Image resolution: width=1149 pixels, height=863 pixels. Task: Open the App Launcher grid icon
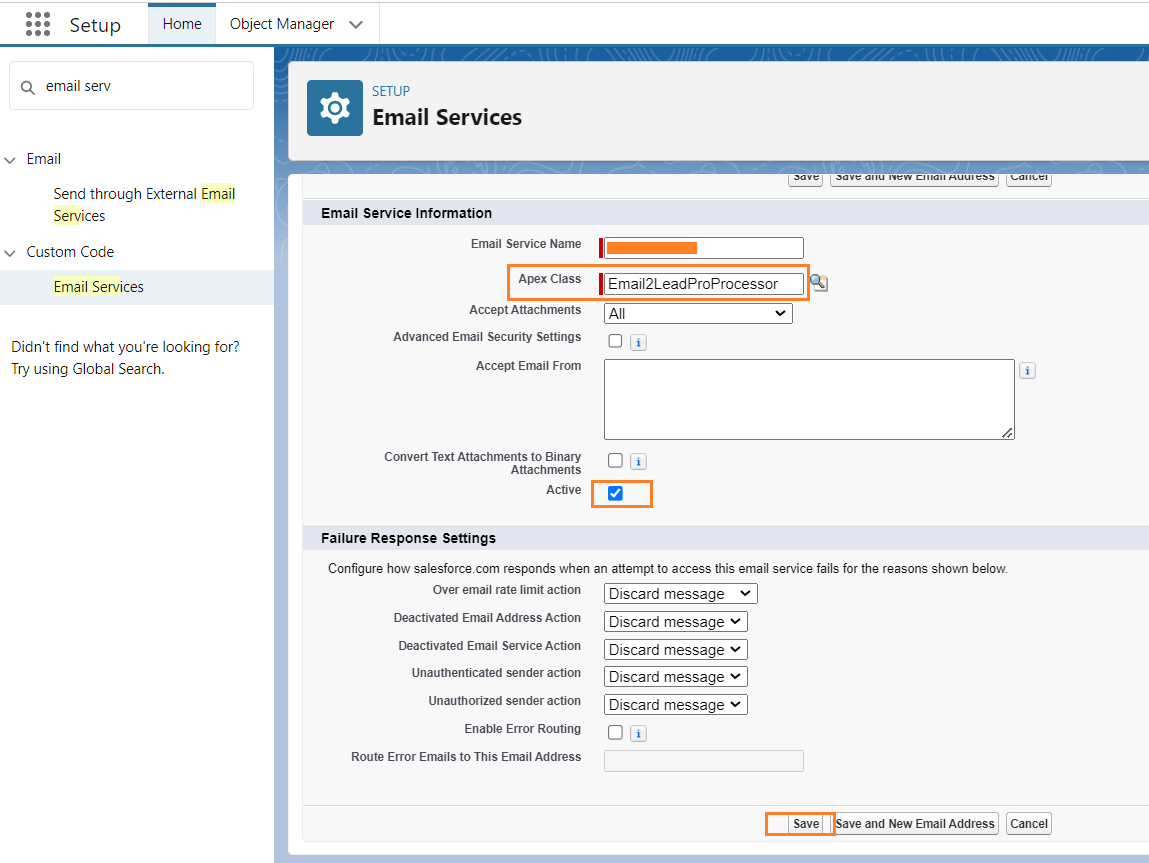[x=38, y=24]
